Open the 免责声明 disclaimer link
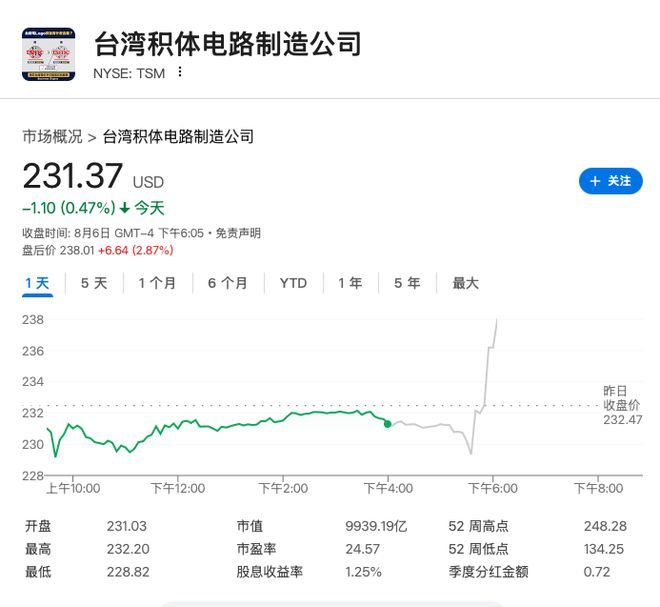Screen dimensions: 660x607 tap(238, 233)
